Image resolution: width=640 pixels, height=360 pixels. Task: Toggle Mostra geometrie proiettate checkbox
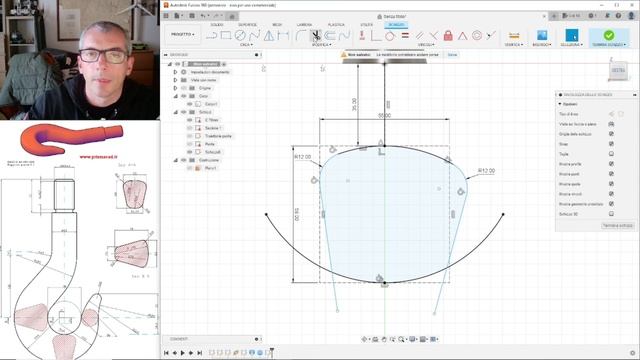(x=611, y=204)
